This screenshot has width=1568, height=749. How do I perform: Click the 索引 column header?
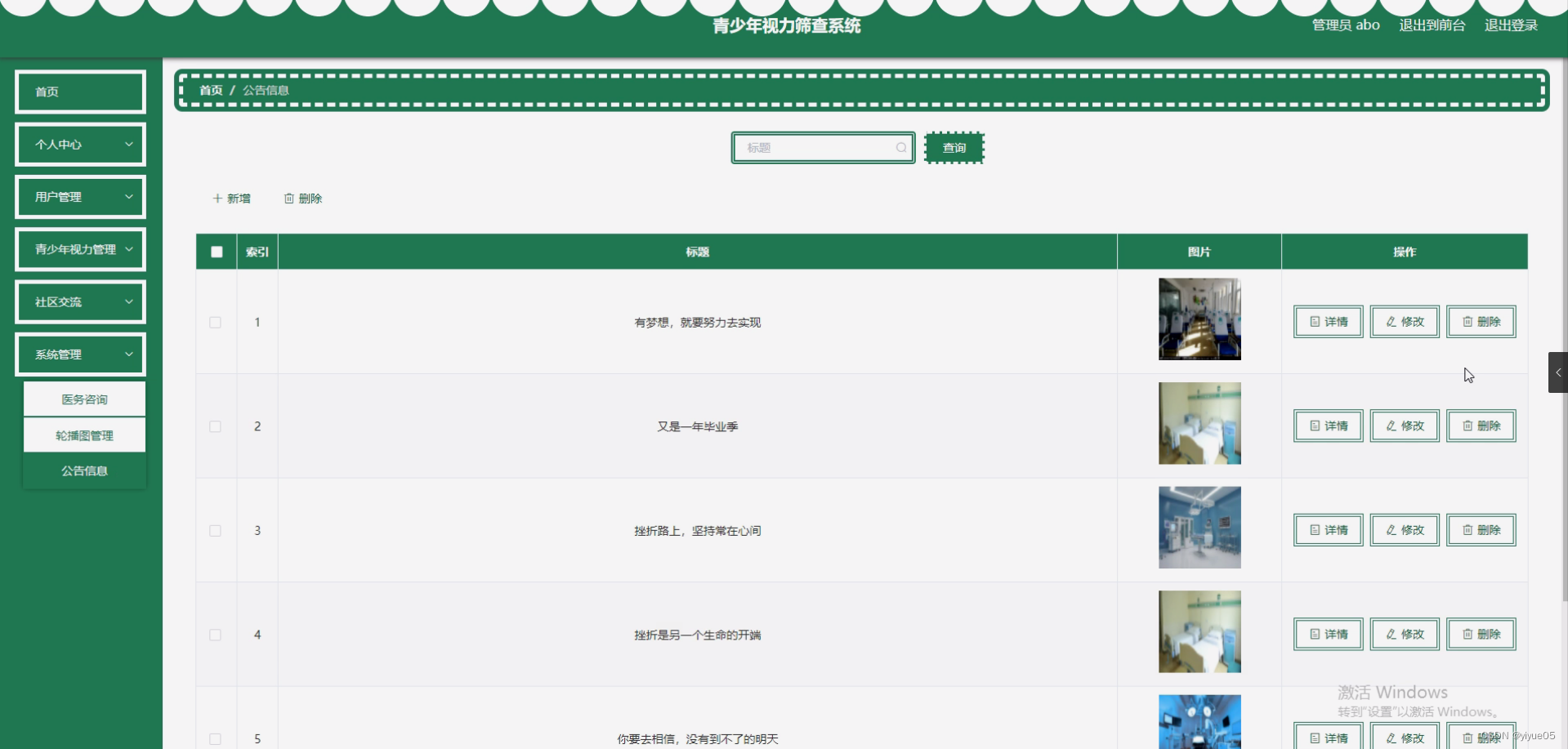coord(257,252)
